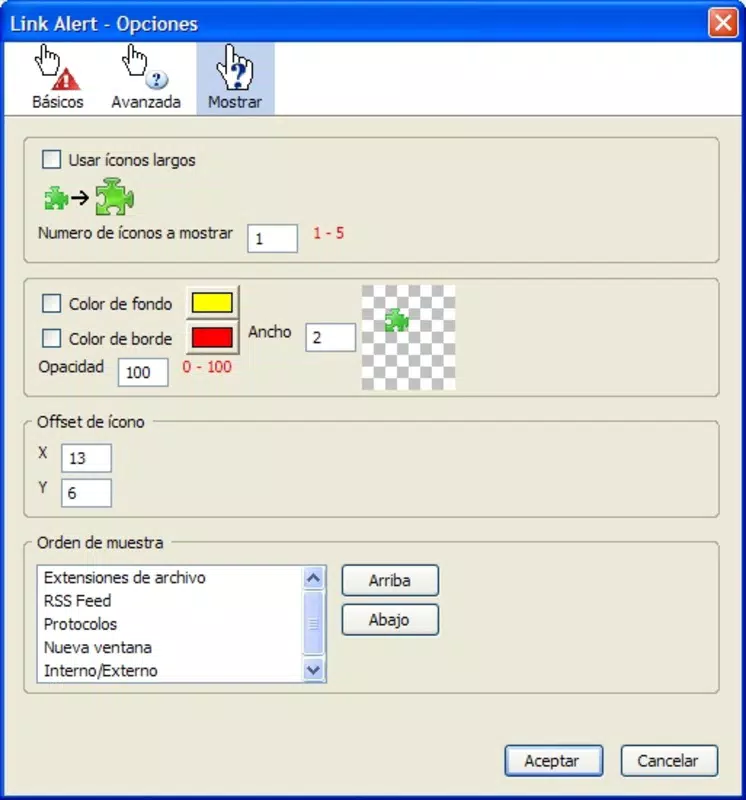This screenshot has height=800, width=746.
Task: Click the list scrollbar thumb
Action: click(x=313, y=623)
